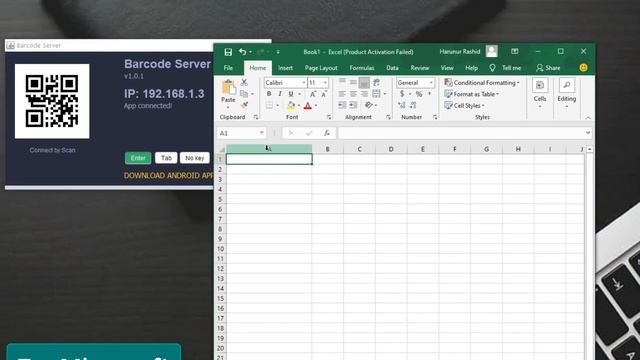Viewport: 640px width, 360px height.
Task: Apply the yellow fill color bucket
Action: point(291,105)
